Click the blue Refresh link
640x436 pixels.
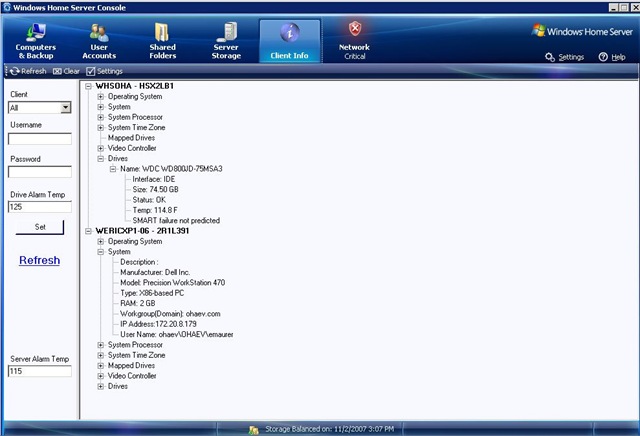point(40,260)
